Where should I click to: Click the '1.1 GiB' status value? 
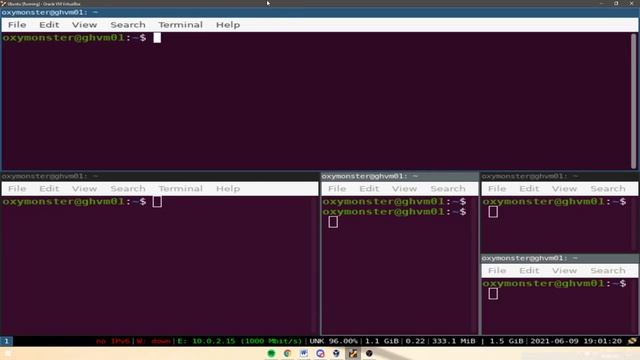(x=382, y=341)
